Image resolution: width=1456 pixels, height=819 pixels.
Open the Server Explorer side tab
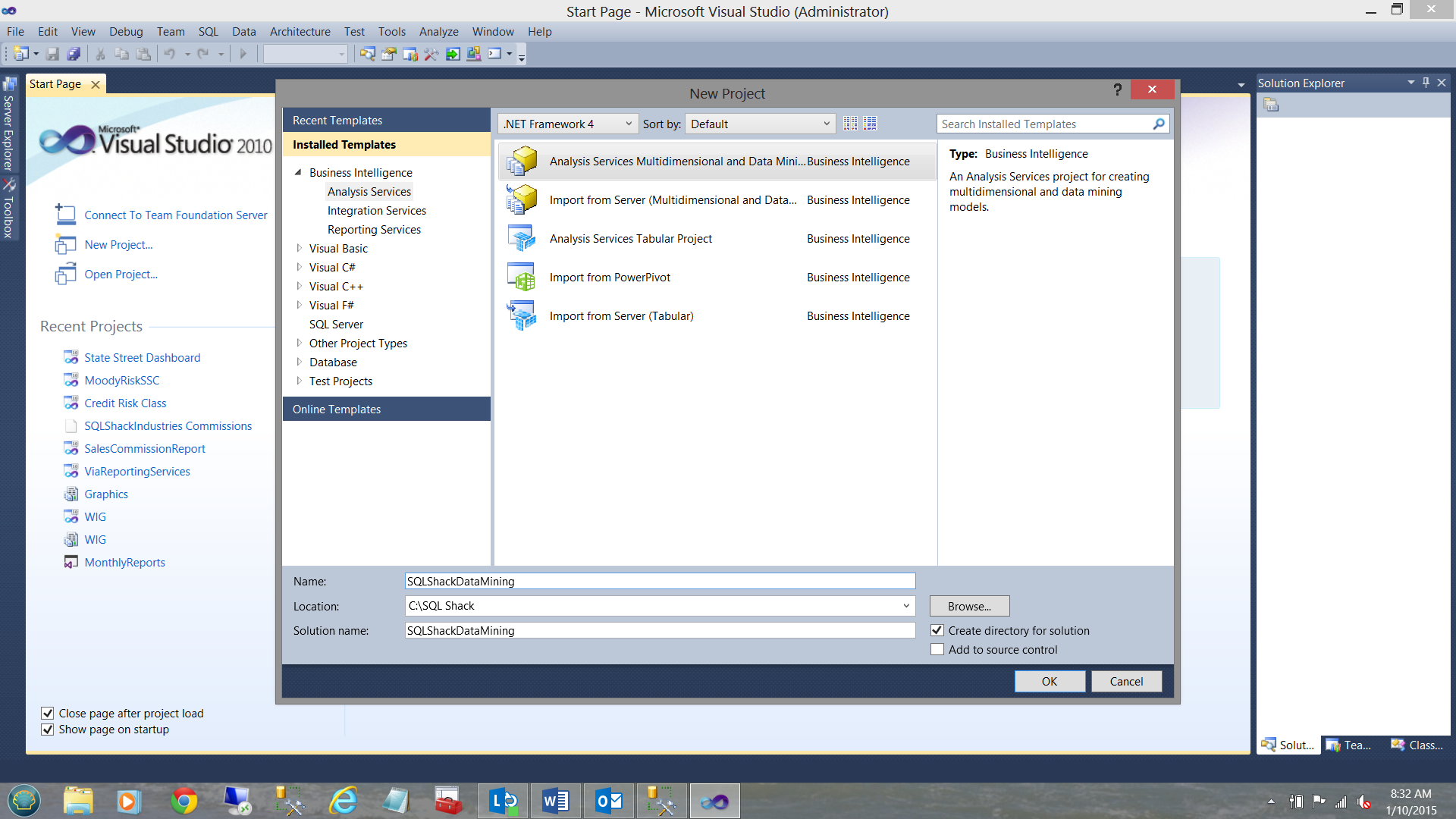pyautogui.click(x=9, y=125)
